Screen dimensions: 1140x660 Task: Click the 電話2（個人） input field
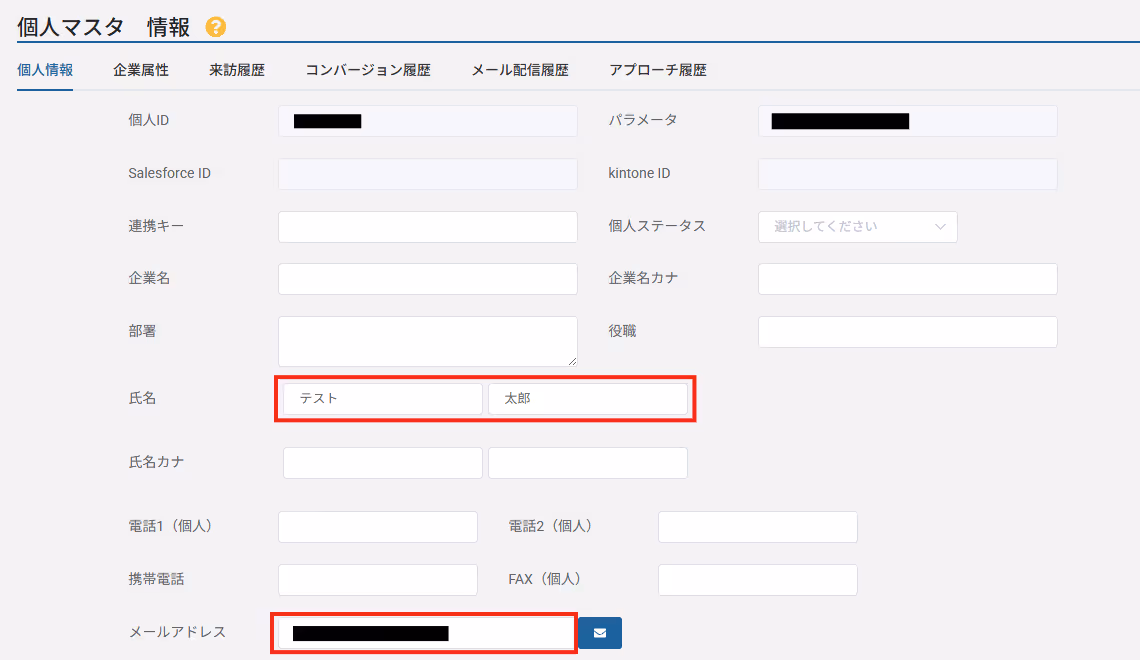coord(758,527)
